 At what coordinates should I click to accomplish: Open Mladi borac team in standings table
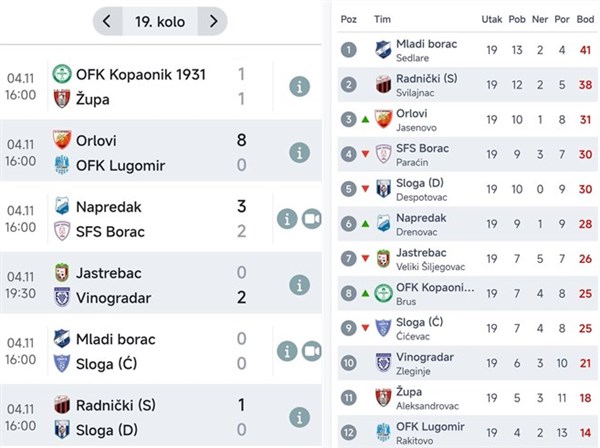(x=425, y=49)
